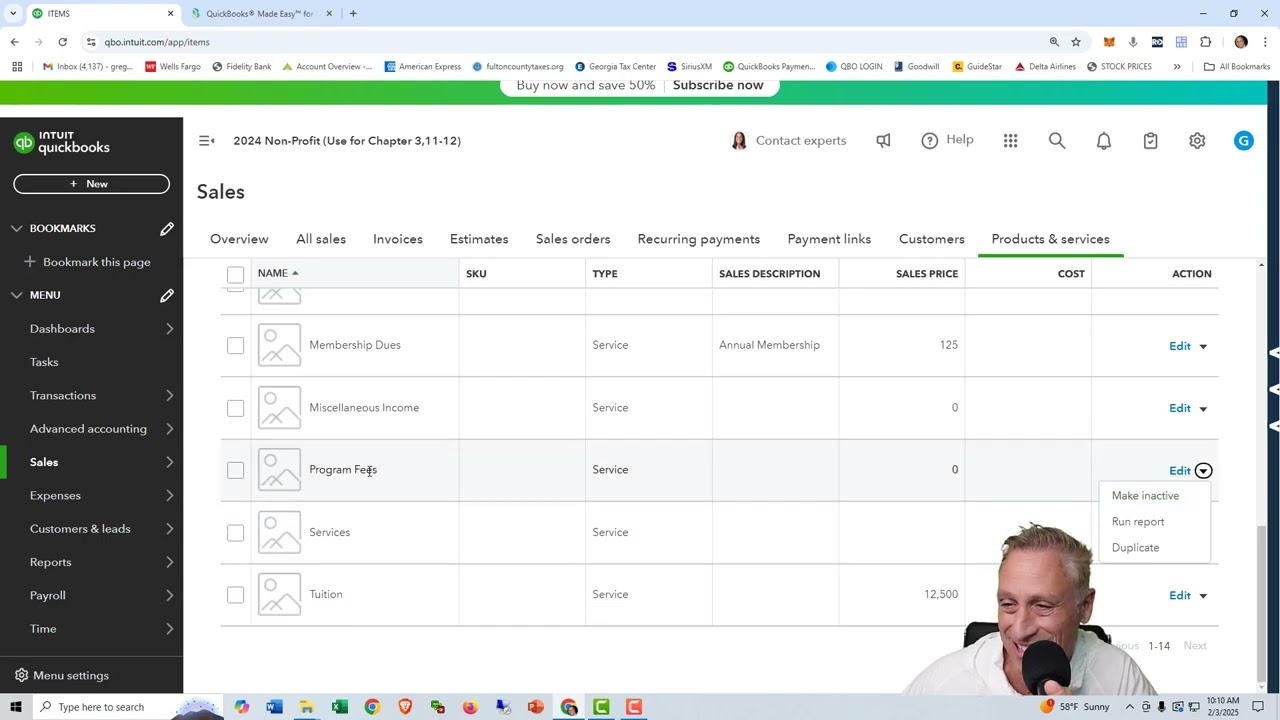This screenshot has width=1280, height=720.
Task: Check the Services row checkbox
Action: 235,533
